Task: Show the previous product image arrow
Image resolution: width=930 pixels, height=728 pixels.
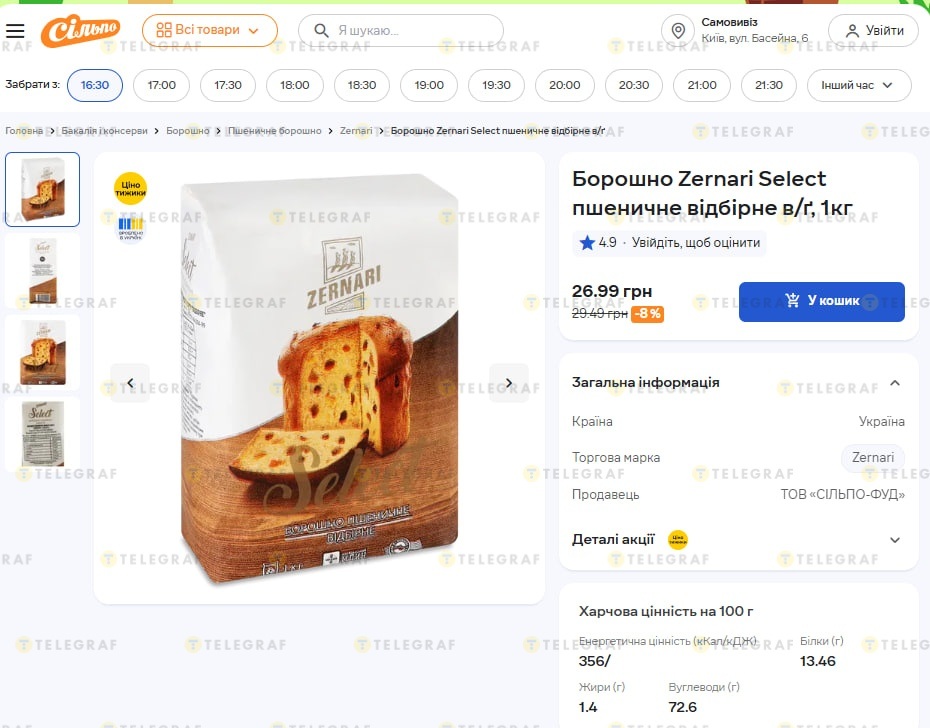Action: pos(130,383)
